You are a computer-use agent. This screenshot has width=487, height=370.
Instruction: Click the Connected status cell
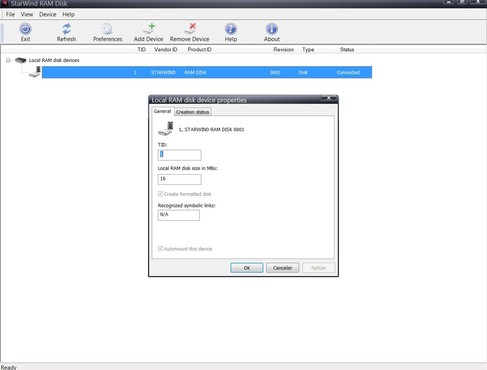[348, 72]
